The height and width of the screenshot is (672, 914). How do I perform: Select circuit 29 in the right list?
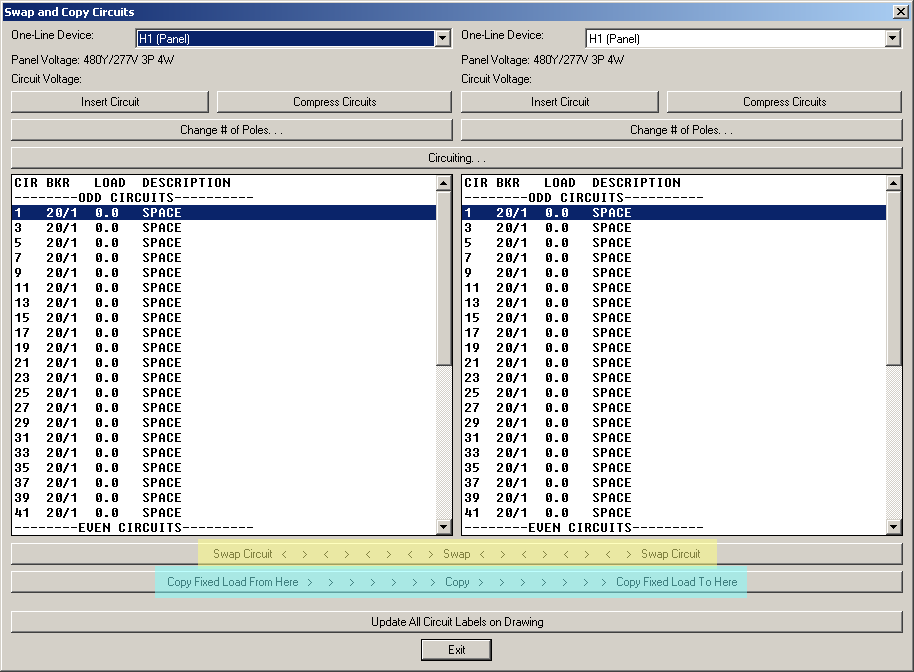(674, 423)
